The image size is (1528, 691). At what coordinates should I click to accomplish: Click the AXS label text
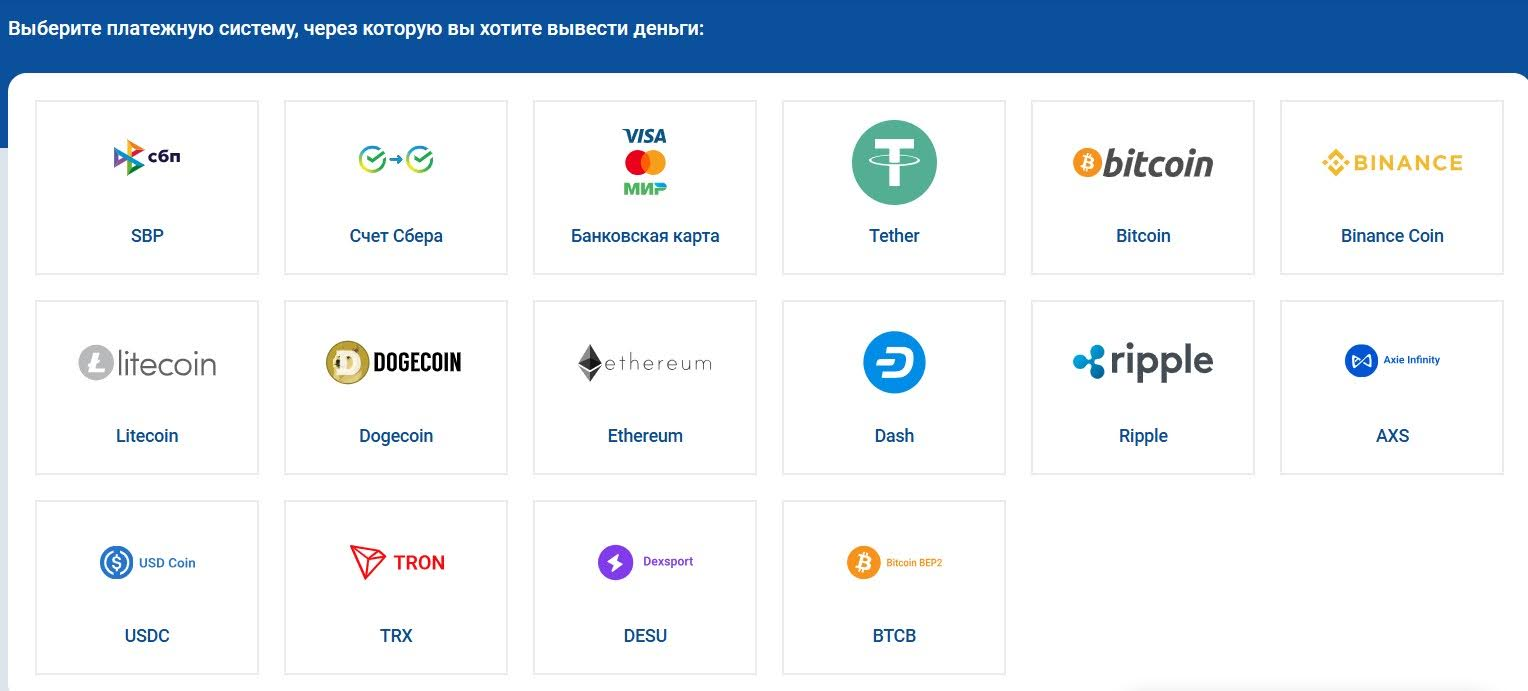point(1392,436)
